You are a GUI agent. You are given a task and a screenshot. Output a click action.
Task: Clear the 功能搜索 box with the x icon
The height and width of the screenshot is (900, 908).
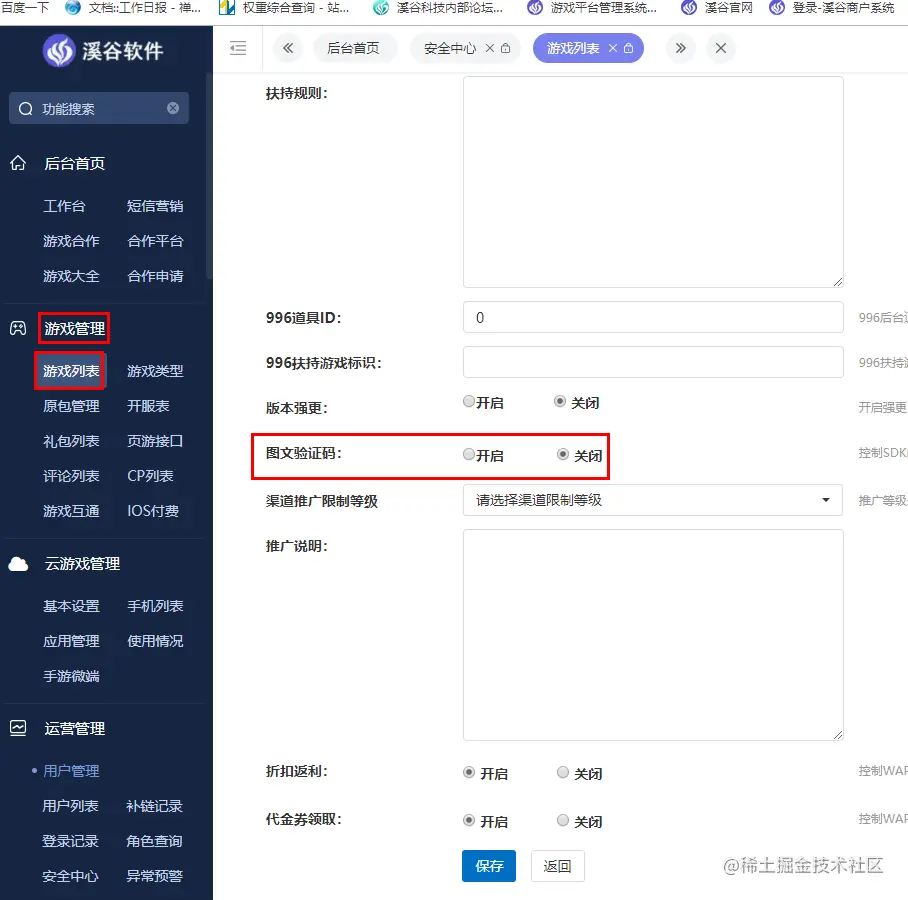click(173, 108)
